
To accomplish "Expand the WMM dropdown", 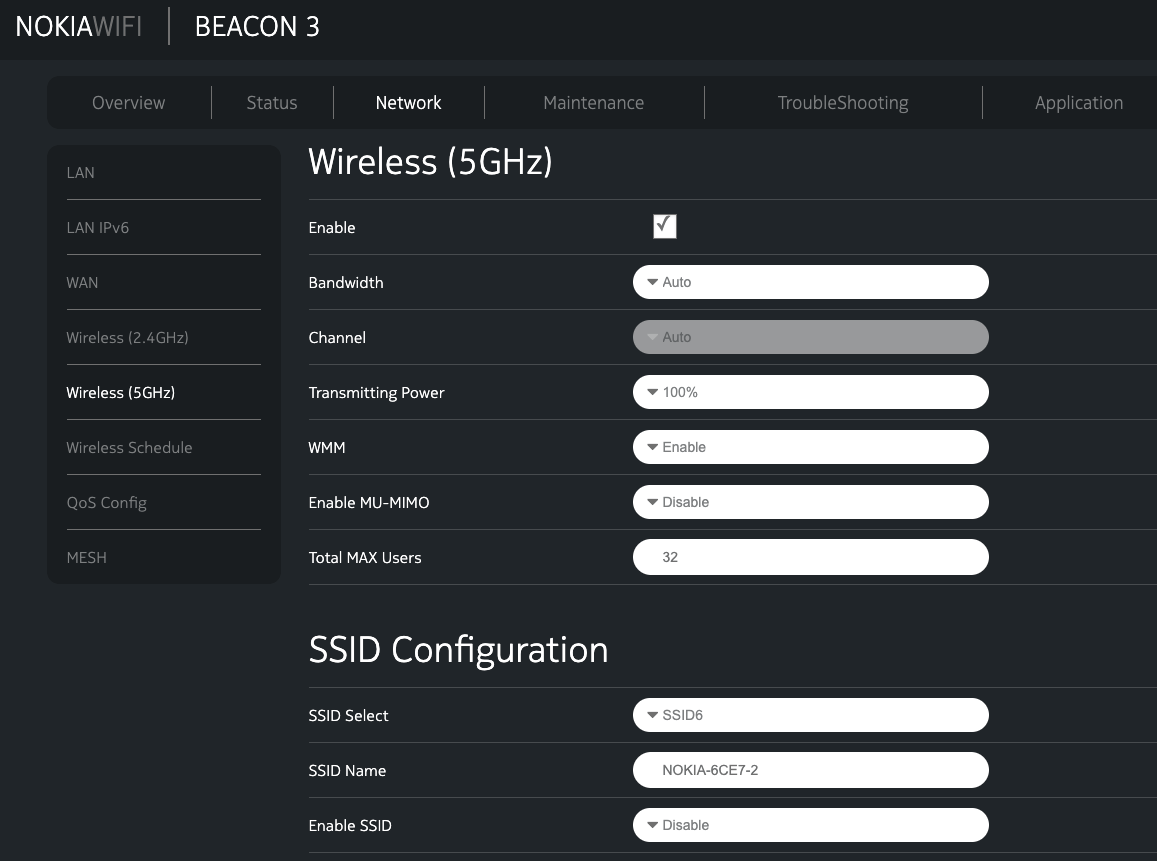I will (810, 447).
